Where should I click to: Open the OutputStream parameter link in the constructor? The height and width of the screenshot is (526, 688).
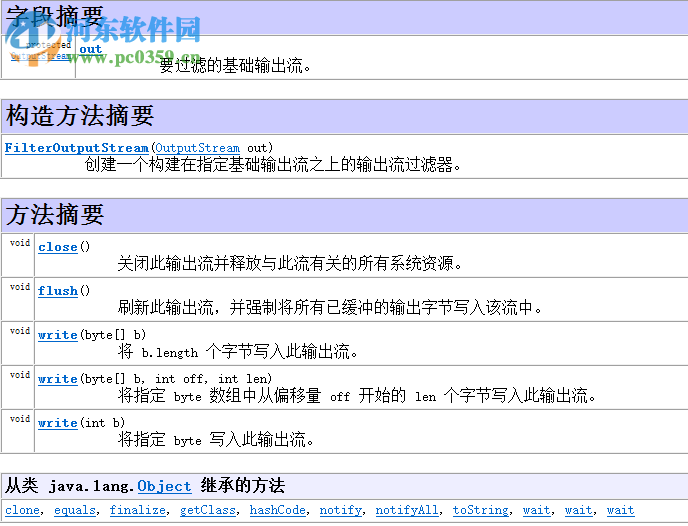[x=198, y=148]
